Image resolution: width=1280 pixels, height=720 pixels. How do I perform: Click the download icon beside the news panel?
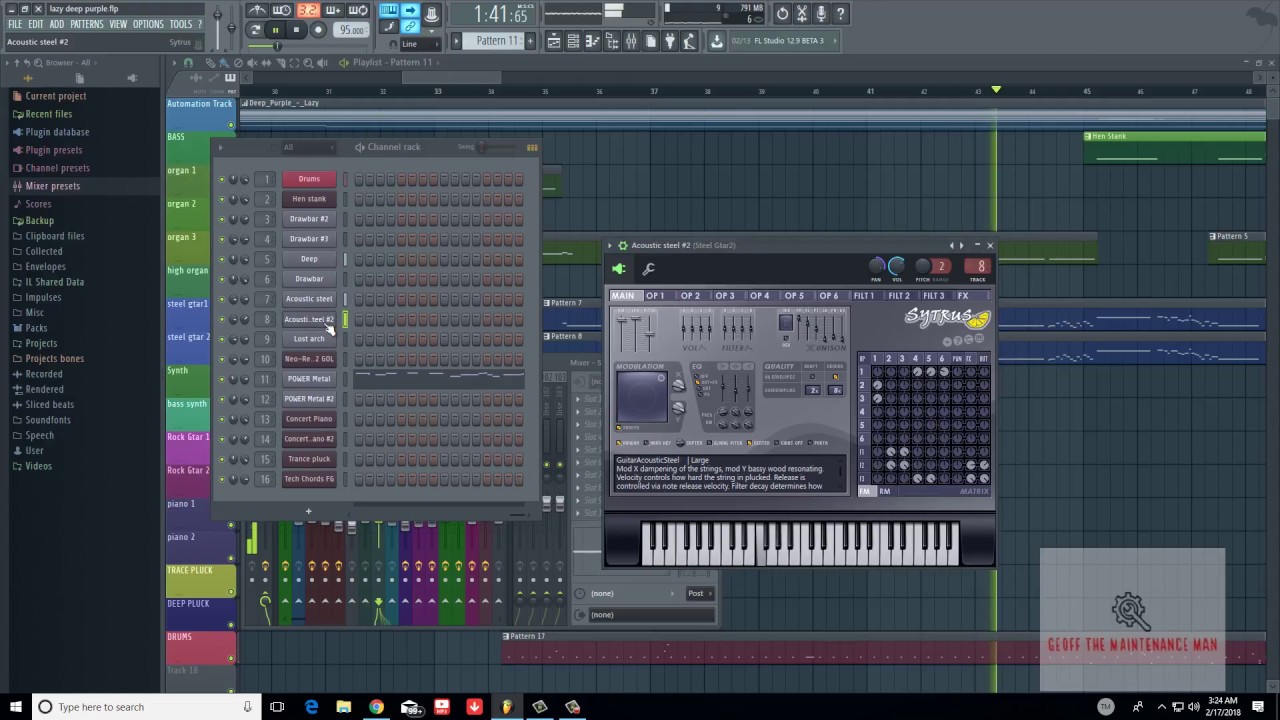point(716,41)
